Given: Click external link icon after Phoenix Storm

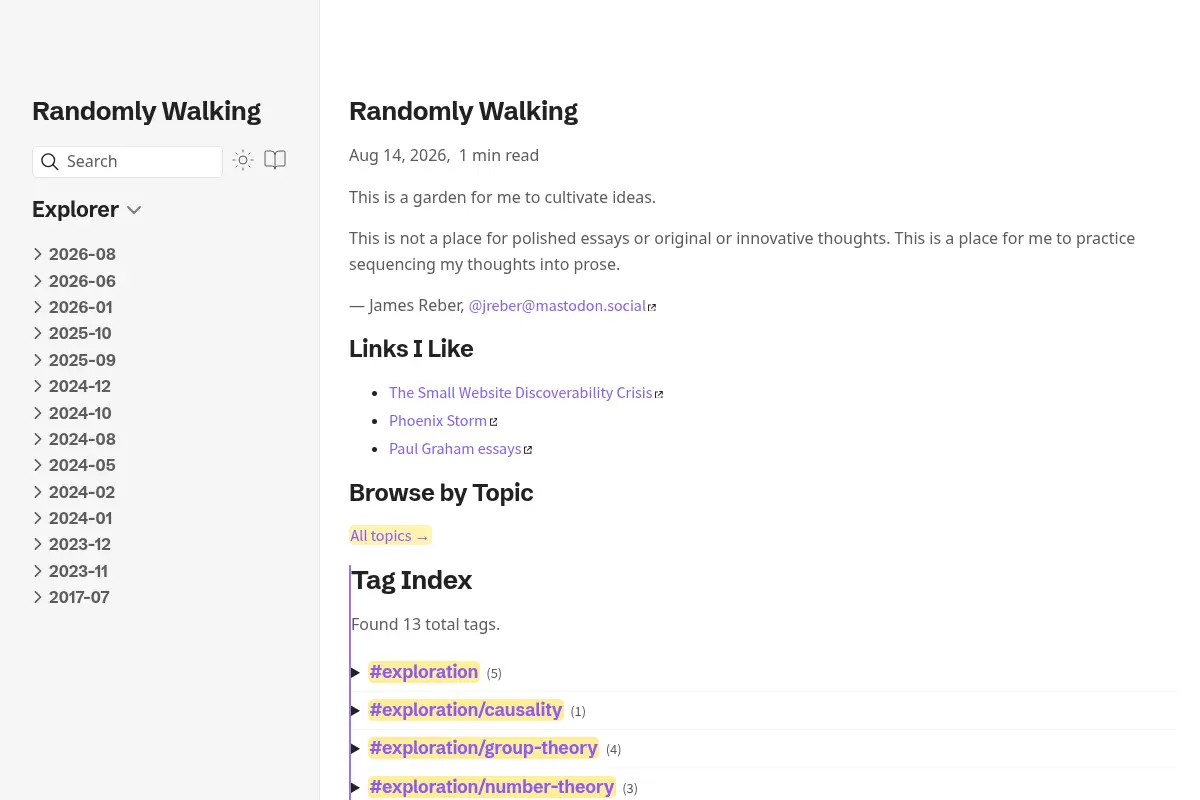Looking at the screenshot, I should click(x=493, y=422).
